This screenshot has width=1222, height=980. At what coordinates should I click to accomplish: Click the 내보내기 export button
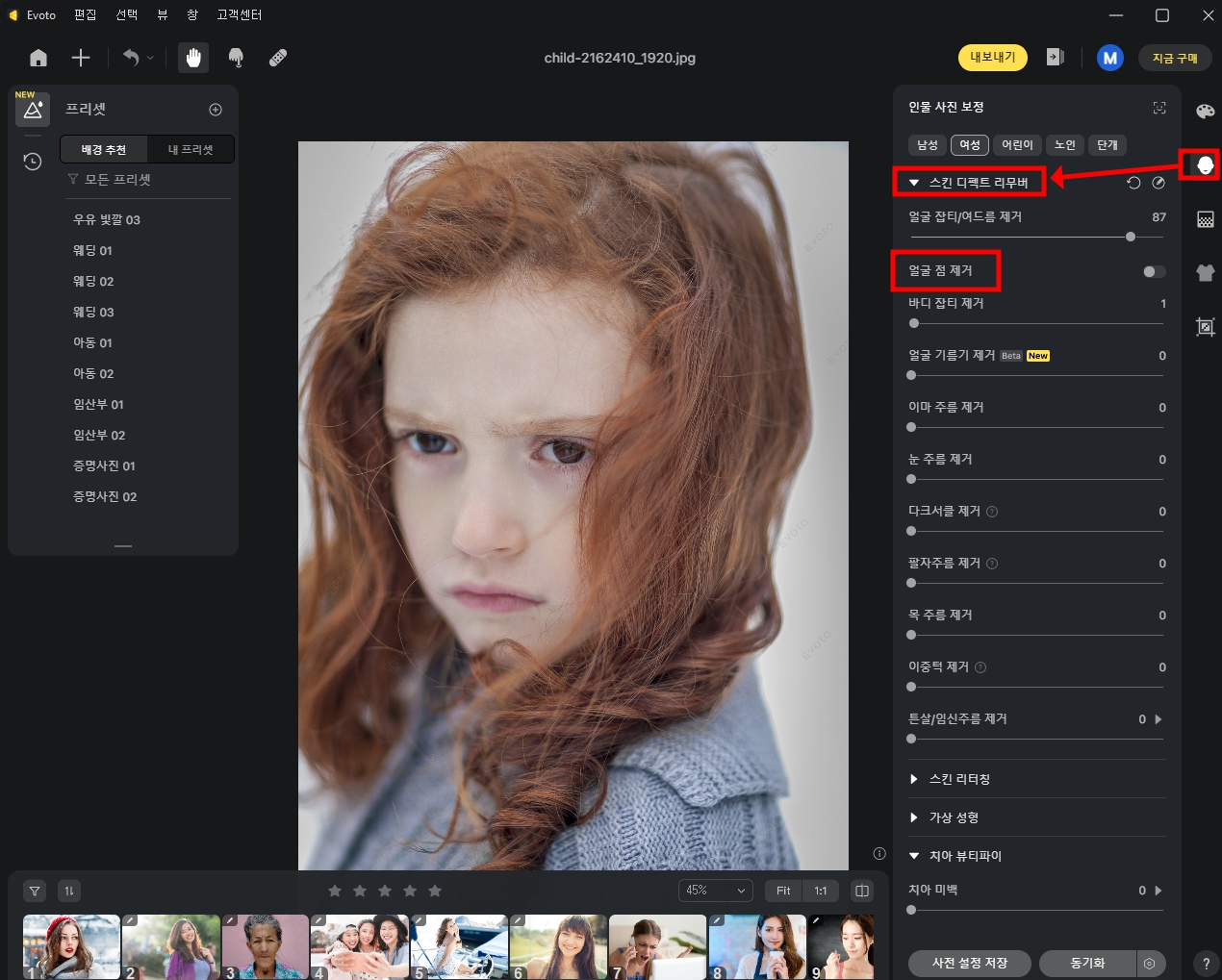click(x=993, y=58)
